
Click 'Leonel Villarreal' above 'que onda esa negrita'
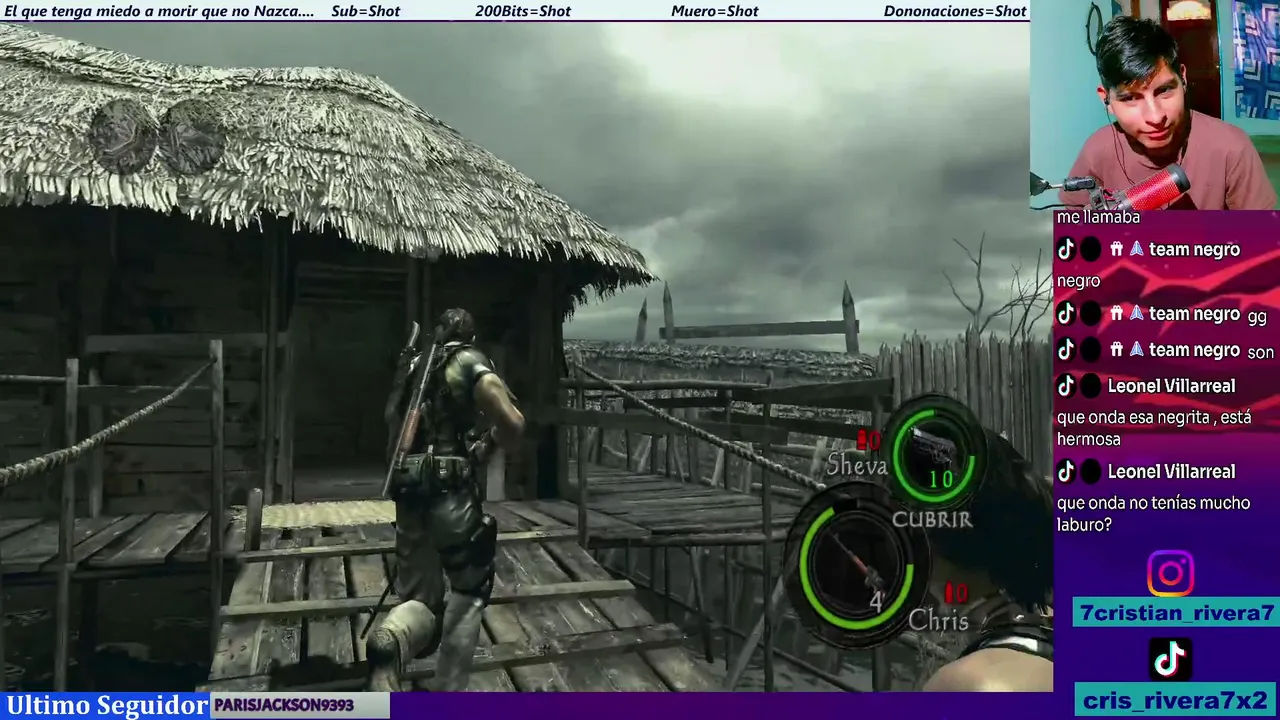tap(1171, 386)
